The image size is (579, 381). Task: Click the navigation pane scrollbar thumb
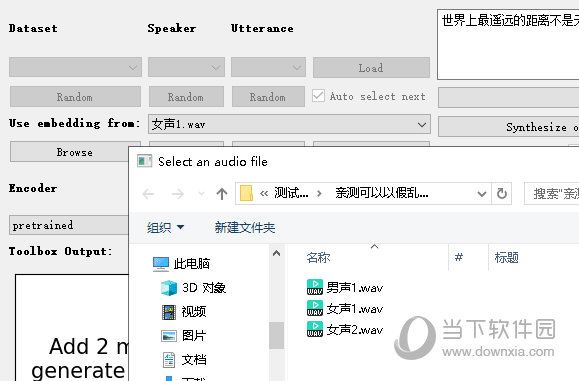[x=276, y=335]
